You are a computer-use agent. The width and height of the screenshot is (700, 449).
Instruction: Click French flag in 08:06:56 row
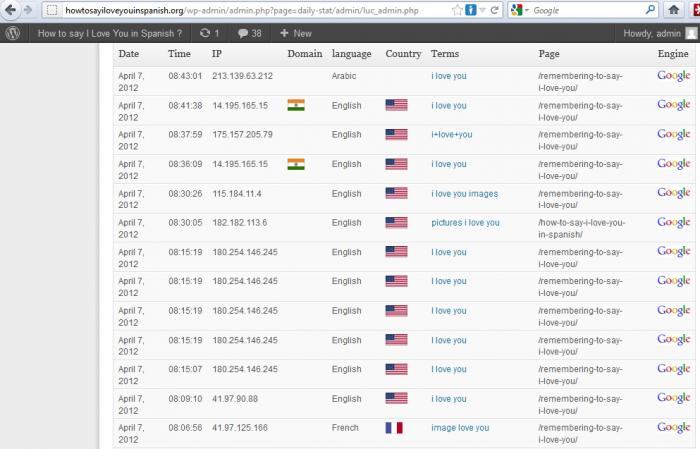(x=394, y=428)
